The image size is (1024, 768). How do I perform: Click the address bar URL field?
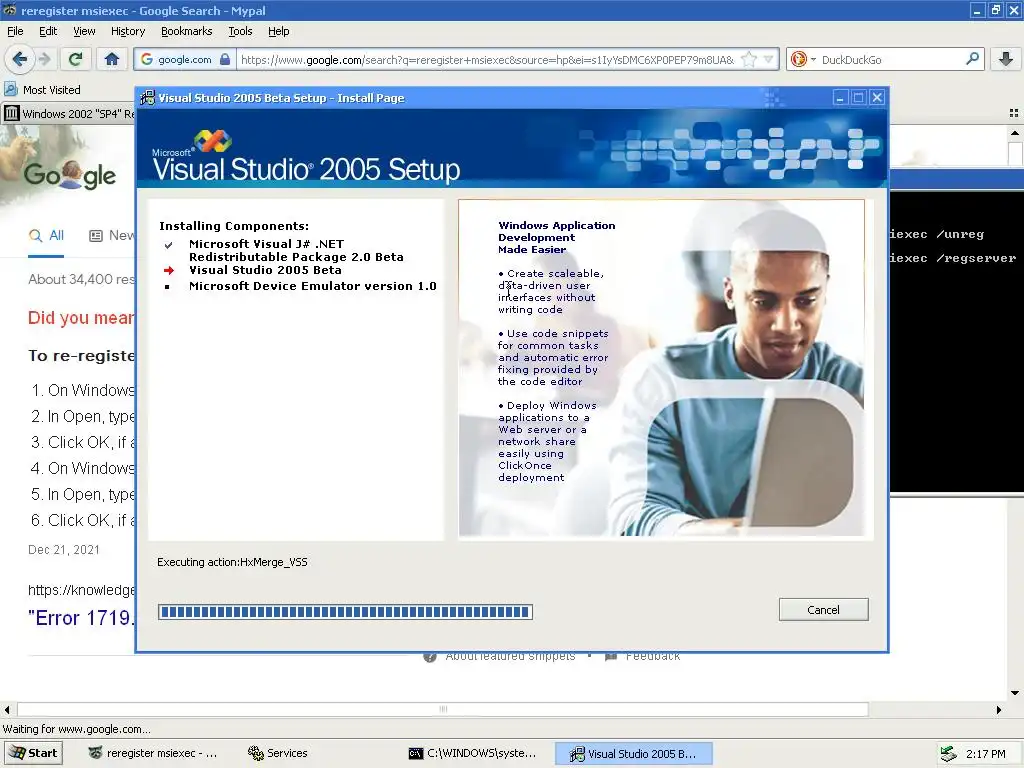pos(487,59)
